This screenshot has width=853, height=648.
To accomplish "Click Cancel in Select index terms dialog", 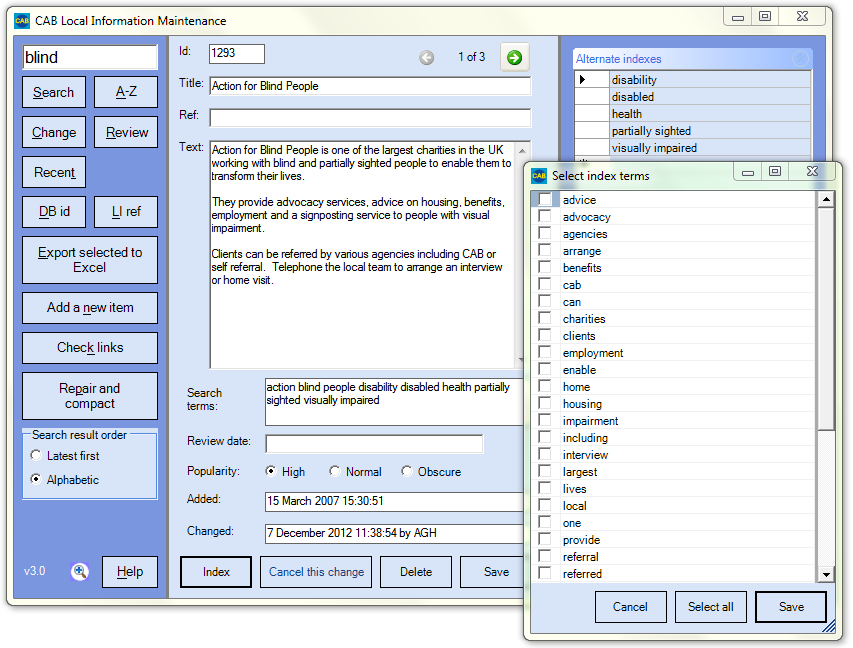I will (x=631, y=607).
